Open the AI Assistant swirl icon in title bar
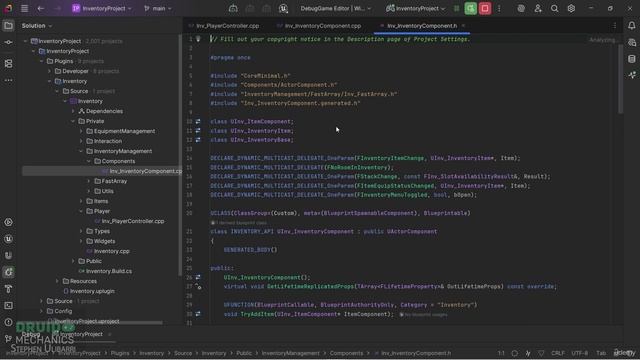The width and height of the screenshot is (640, 360). [521, 8]
